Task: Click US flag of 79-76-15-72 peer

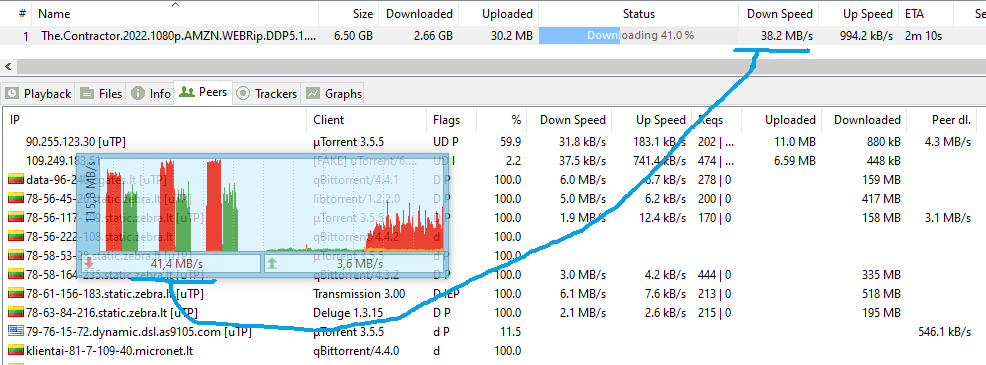Action: click(16, 331)
